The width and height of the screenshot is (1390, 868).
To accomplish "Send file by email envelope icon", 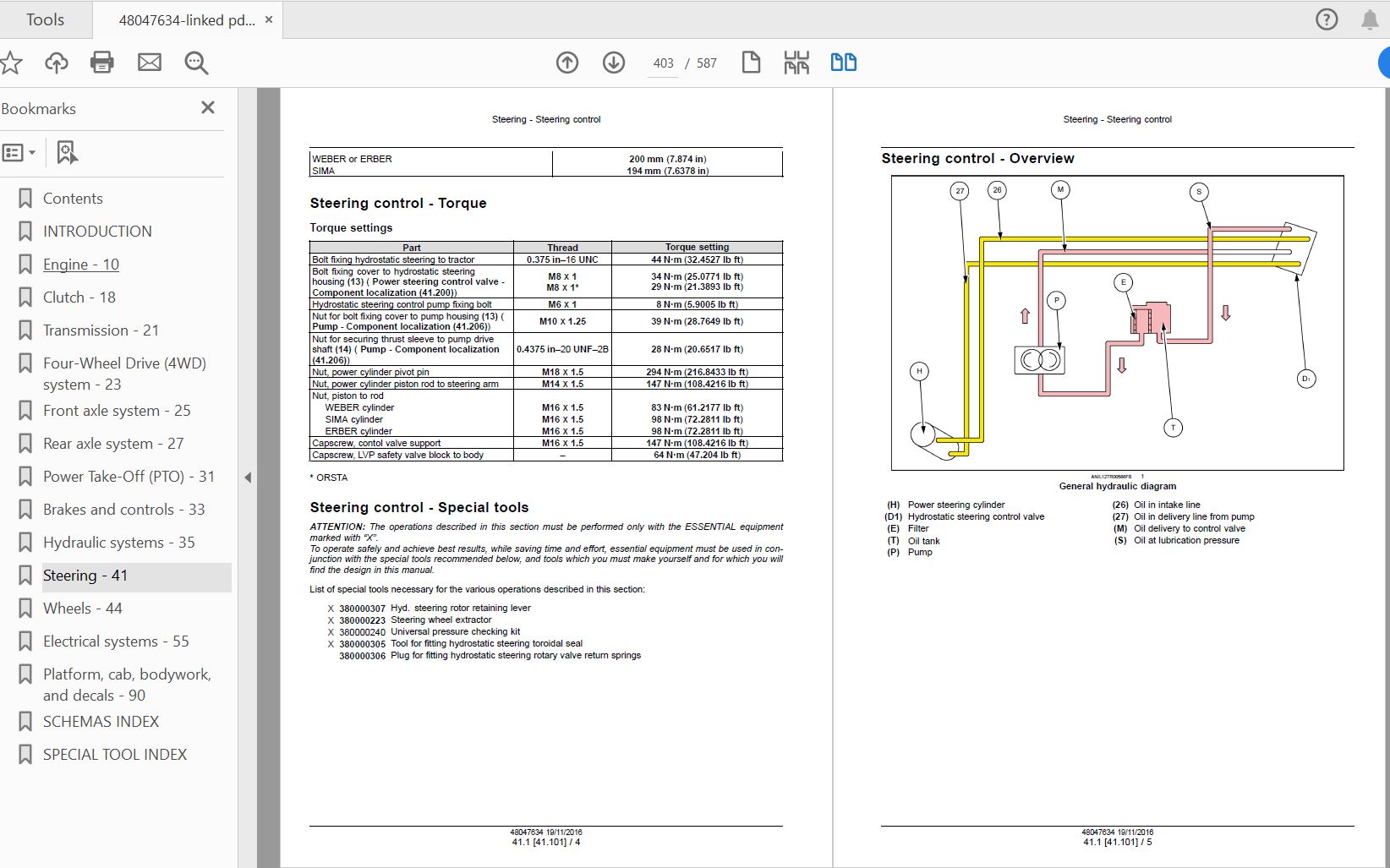I will (x=150, y=63).
